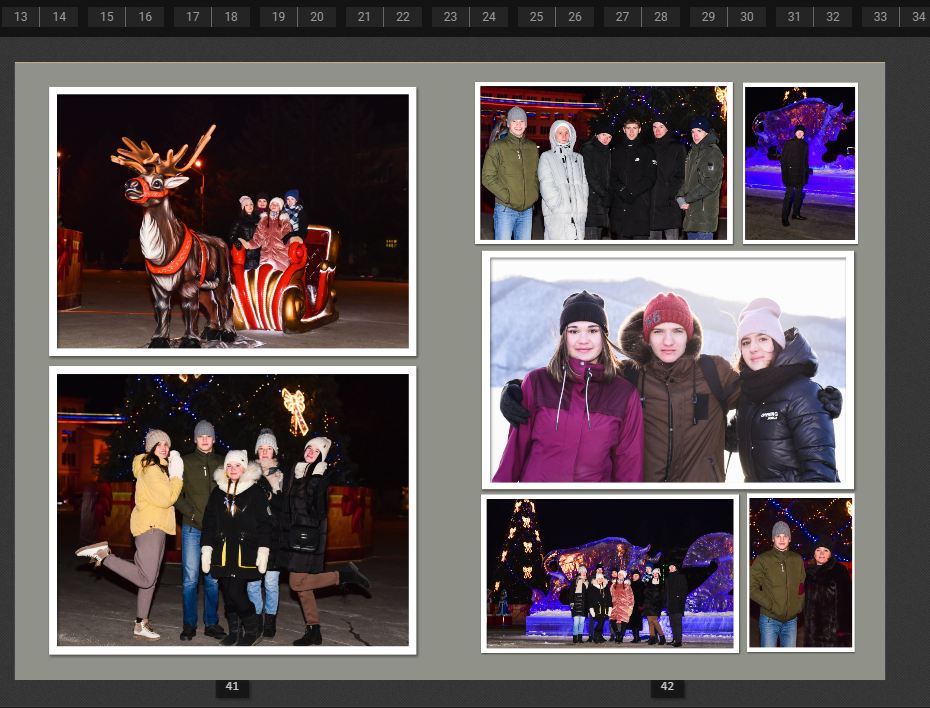
Task: Select the daytime photo of three friends
Action: tap(668, 370)
